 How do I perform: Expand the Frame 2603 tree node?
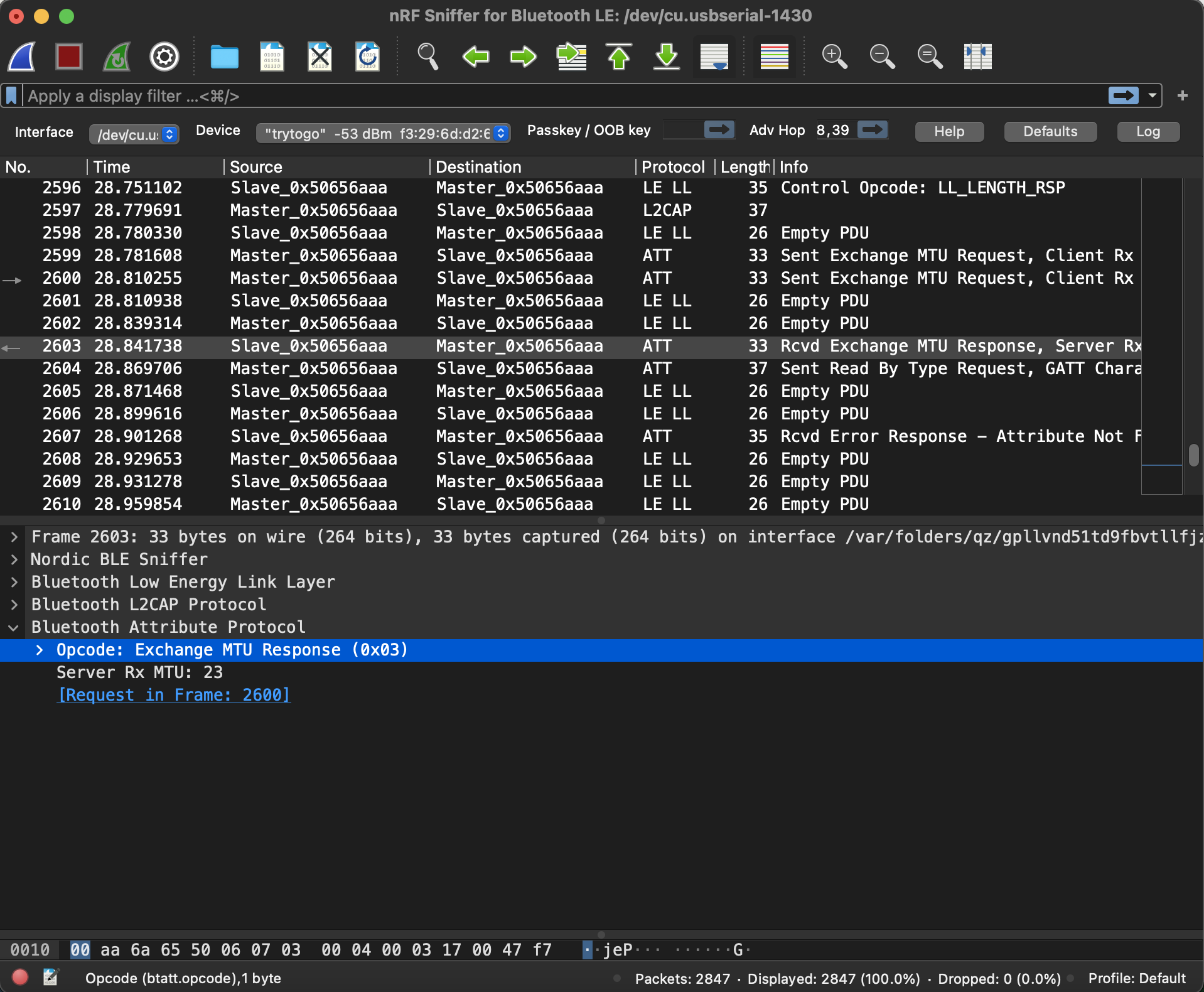(14, 537)
